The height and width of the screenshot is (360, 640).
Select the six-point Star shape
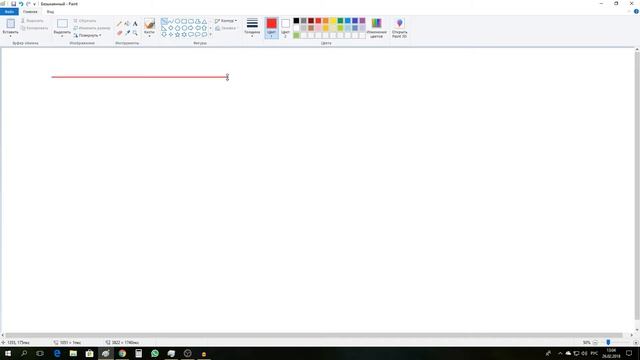pos(184,35)
